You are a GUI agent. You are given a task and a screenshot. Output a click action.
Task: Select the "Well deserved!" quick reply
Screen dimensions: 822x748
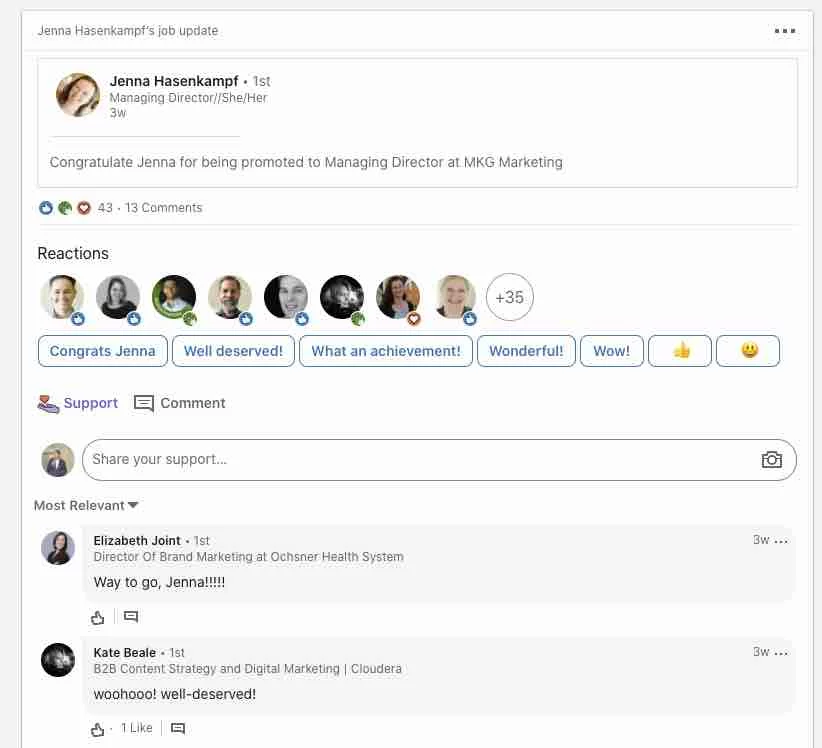(233, 351)
